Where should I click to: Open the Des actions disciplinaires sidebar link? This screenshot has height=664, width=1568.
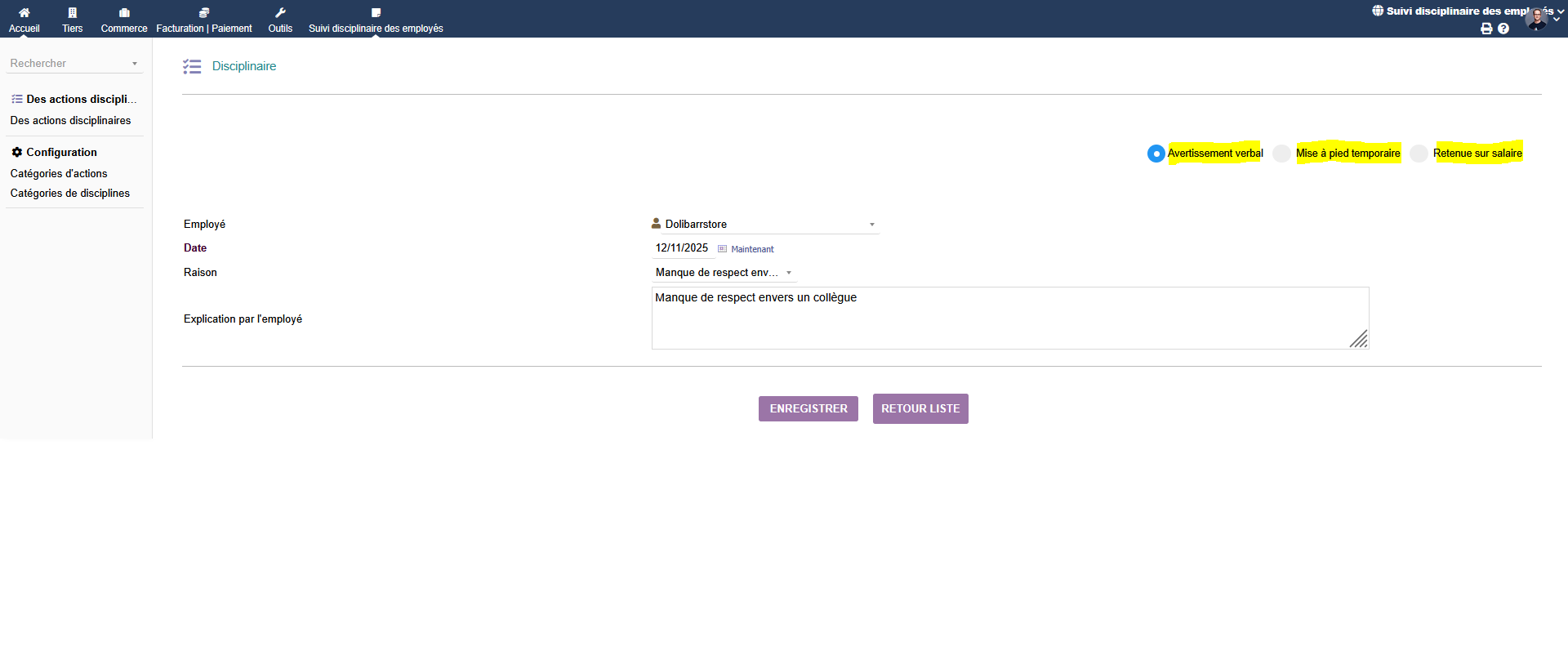[70, 120]
